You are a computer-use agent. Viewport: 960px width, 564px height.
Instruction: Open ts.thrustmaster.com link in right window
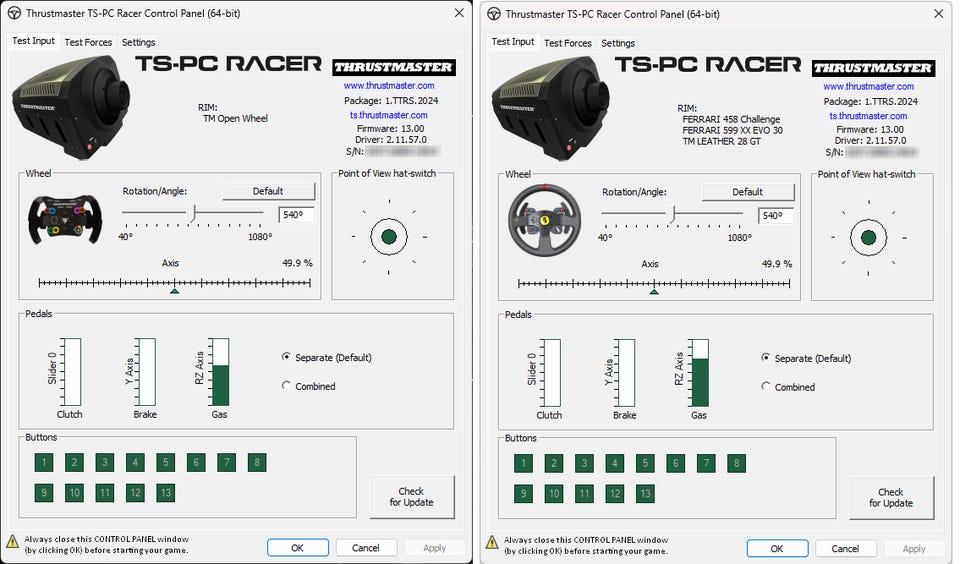point(868,116)
